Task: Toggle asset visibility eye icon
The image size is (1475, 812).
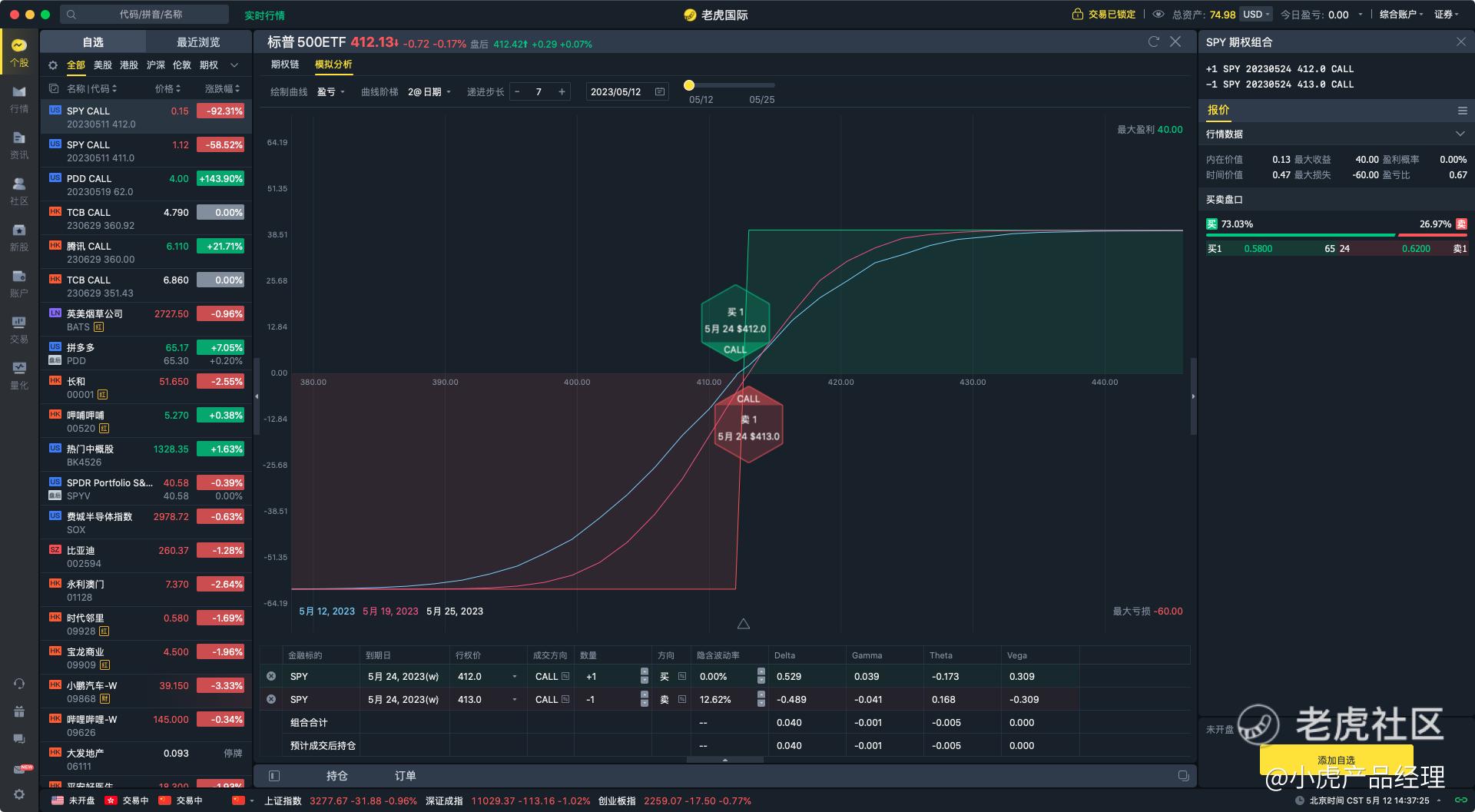Action: (x=1158, y=15)
